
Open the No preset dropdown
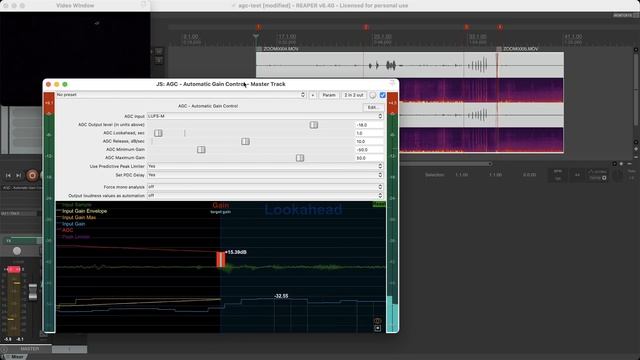[x=181, y=95]
